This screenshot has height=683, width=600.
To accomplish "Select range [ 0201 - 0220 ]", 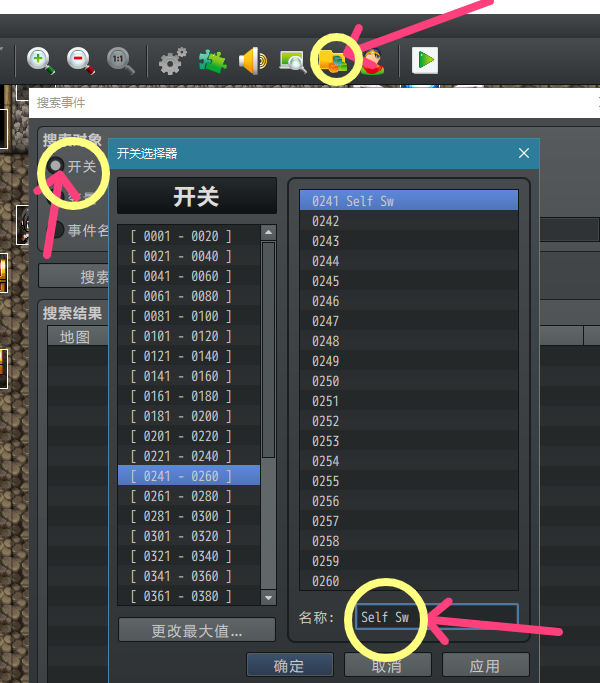I will 189,436.
